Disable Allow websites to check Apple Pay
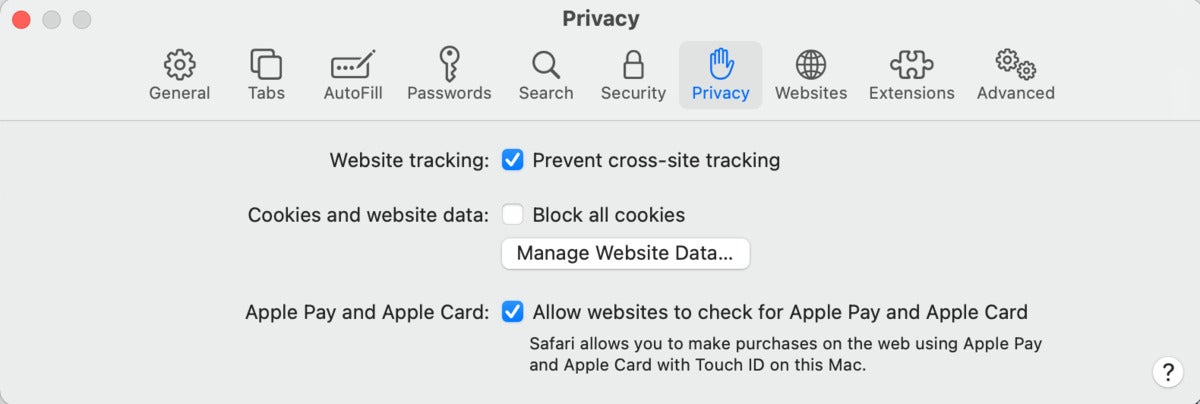This screenshot has width=1200, height=404. pos(513,312)
